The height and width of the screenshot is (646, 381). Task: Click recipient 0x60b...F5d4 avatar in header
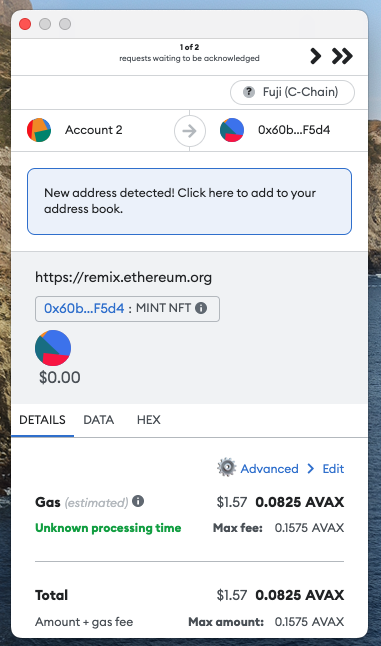pos(232,130)
